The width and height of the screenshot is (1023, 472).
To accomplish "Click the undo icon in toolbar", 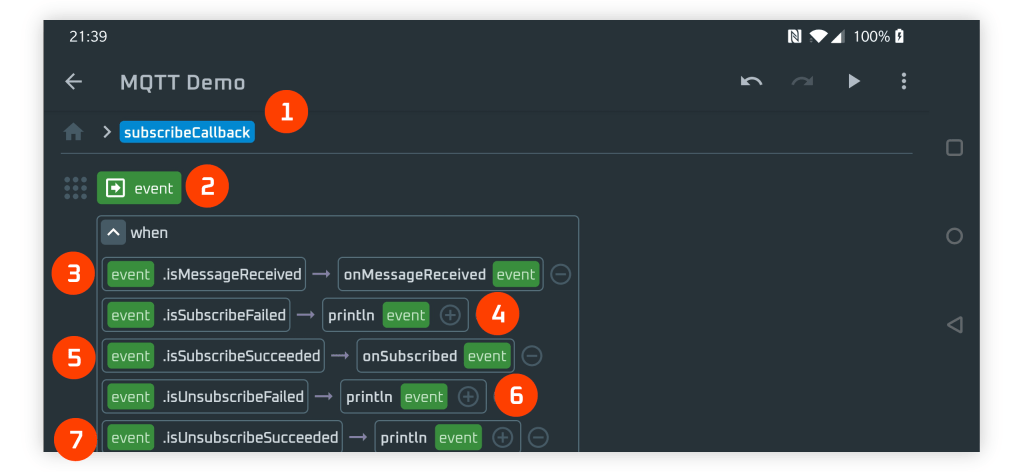I will point(751,82).
